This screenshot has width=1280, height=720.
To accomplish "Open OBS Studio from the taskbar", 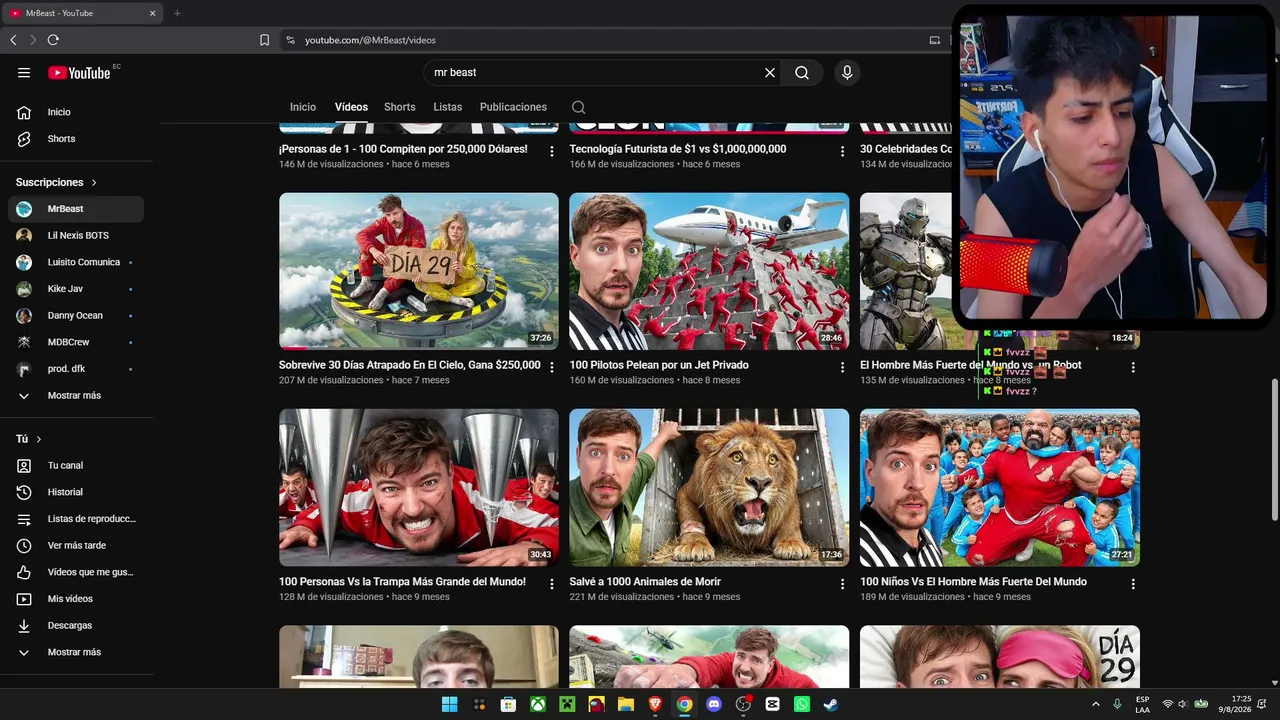I will pos(743,704).
